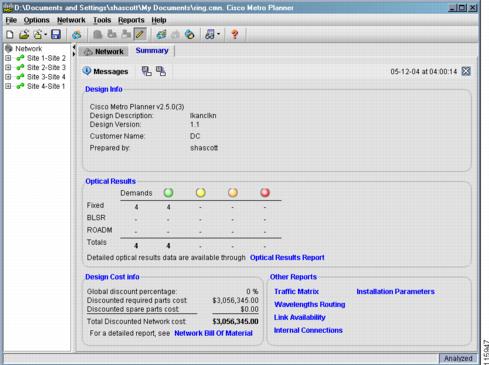Open the Reports menu

pos(131,20)
